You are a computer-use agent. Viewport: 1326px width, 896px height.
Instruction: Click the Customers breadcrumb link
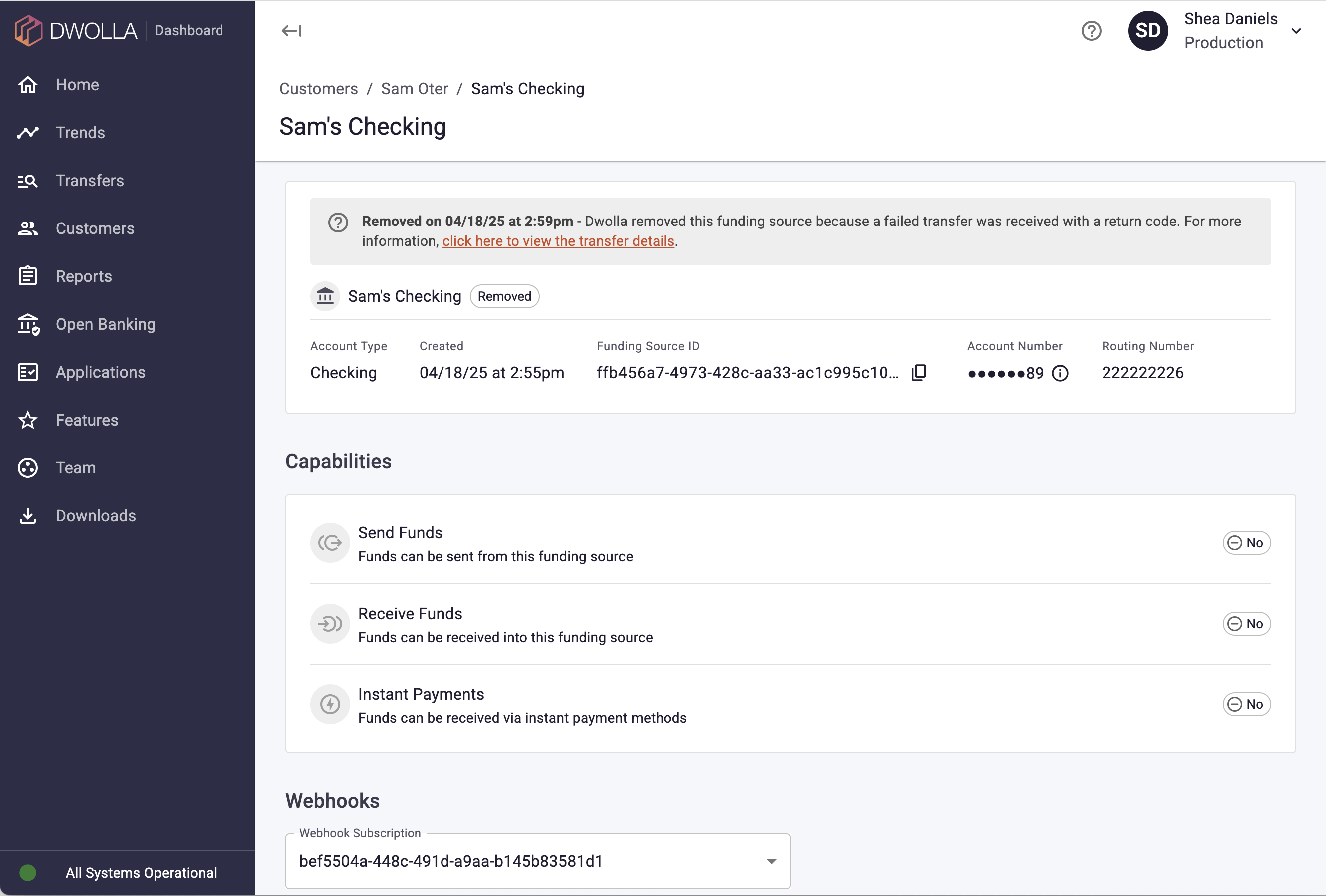318,89
